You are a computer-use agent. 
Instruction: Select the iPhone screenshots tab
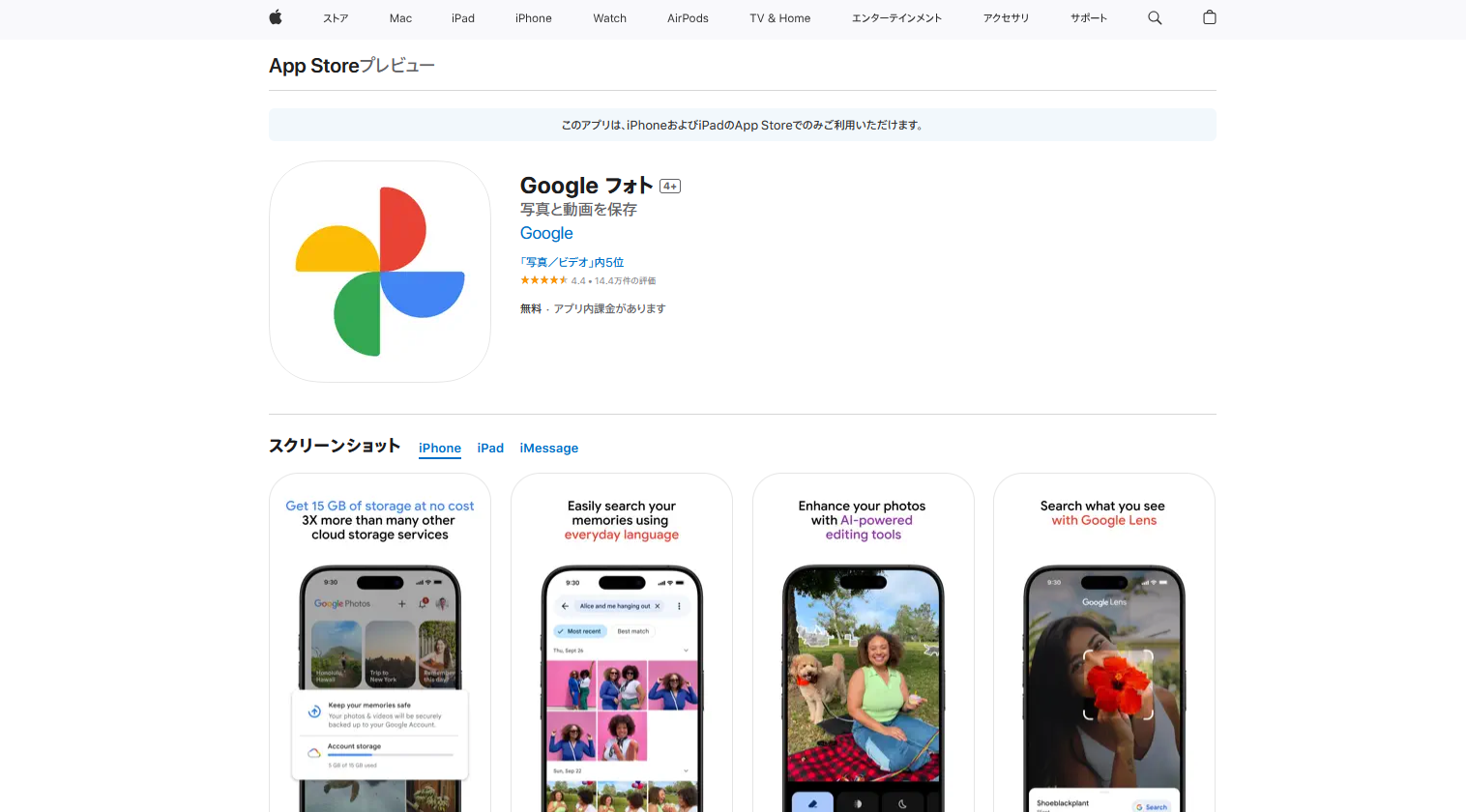(x=440, y=448)
